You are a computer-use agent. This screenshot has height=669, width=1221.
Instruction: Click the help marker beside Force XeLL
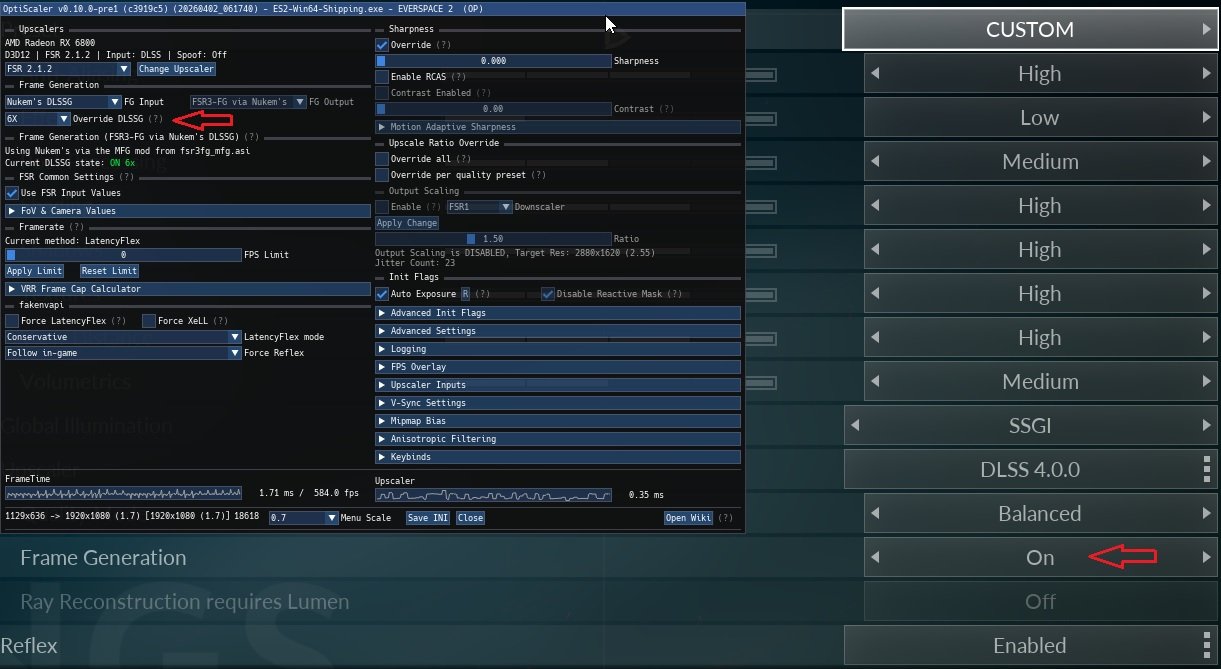coord(220,321)
